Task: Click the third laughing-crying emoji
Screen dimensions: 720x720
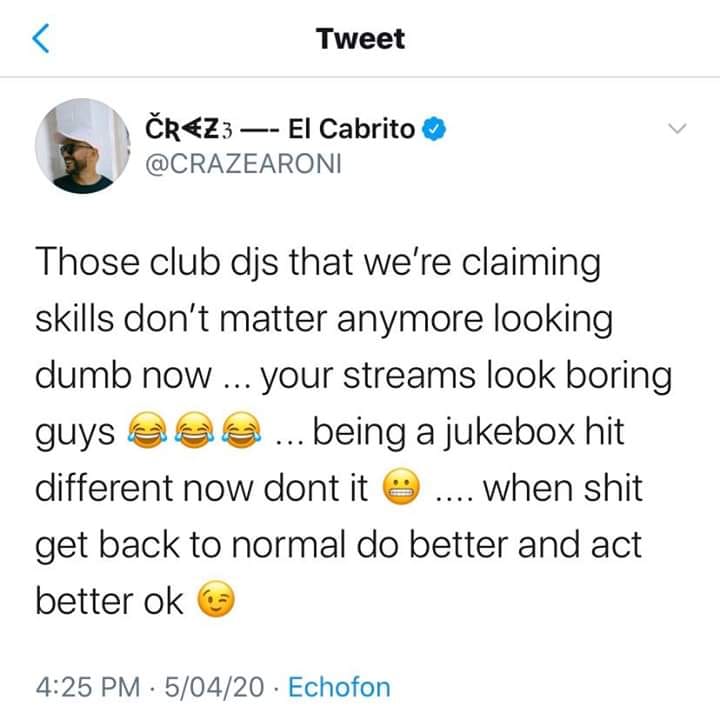Action: tap(242, 430)
